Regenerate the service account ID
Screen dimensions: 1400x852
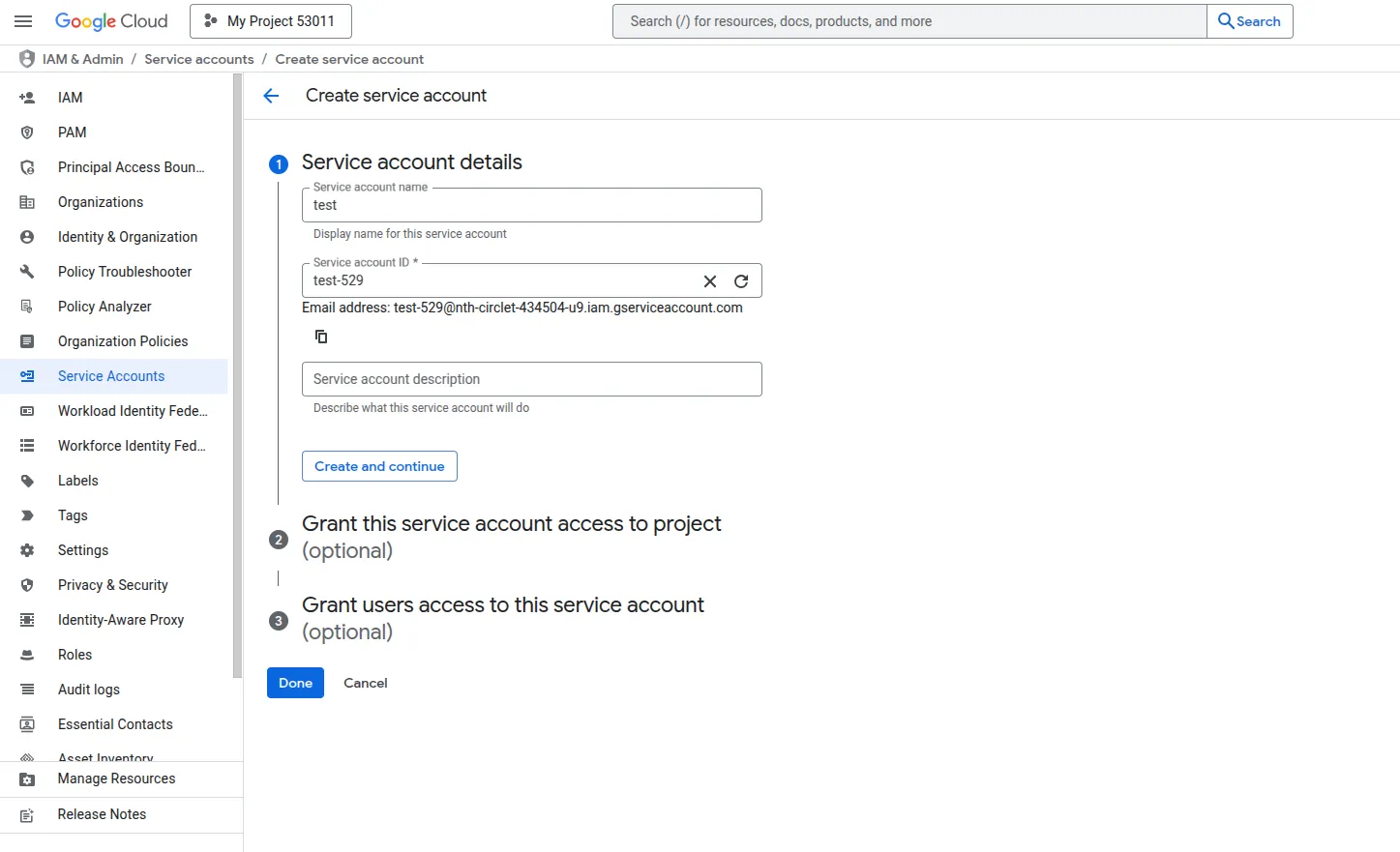(741, 280)
